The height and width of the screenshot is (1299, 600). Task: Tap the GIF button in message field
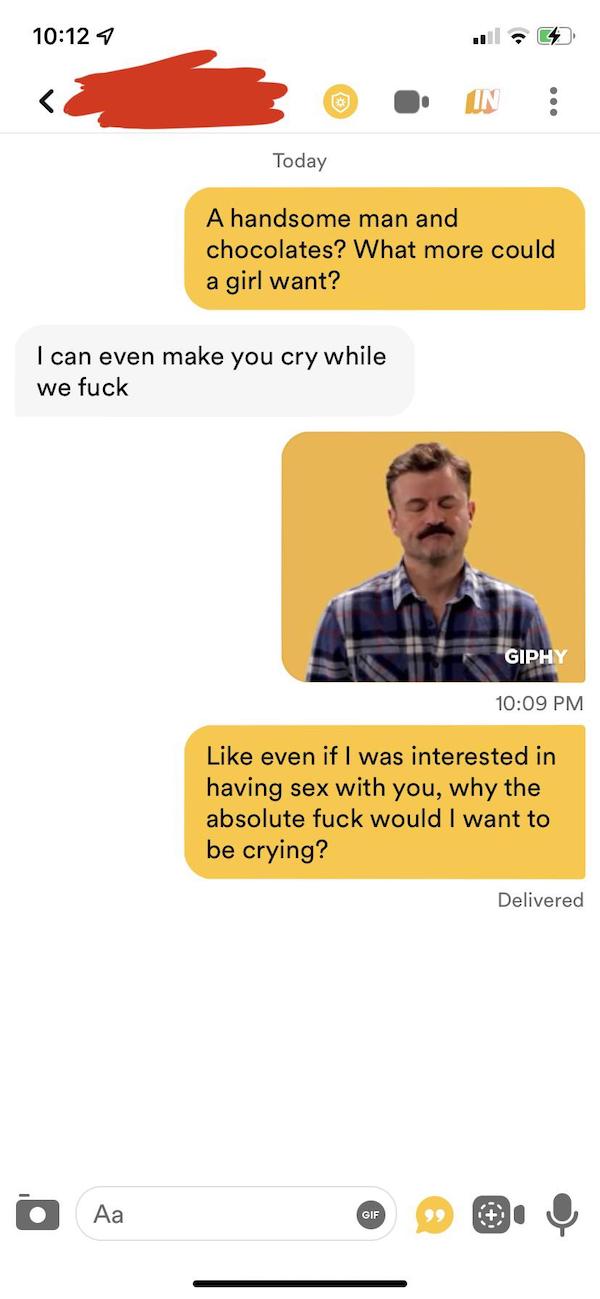372,1213
